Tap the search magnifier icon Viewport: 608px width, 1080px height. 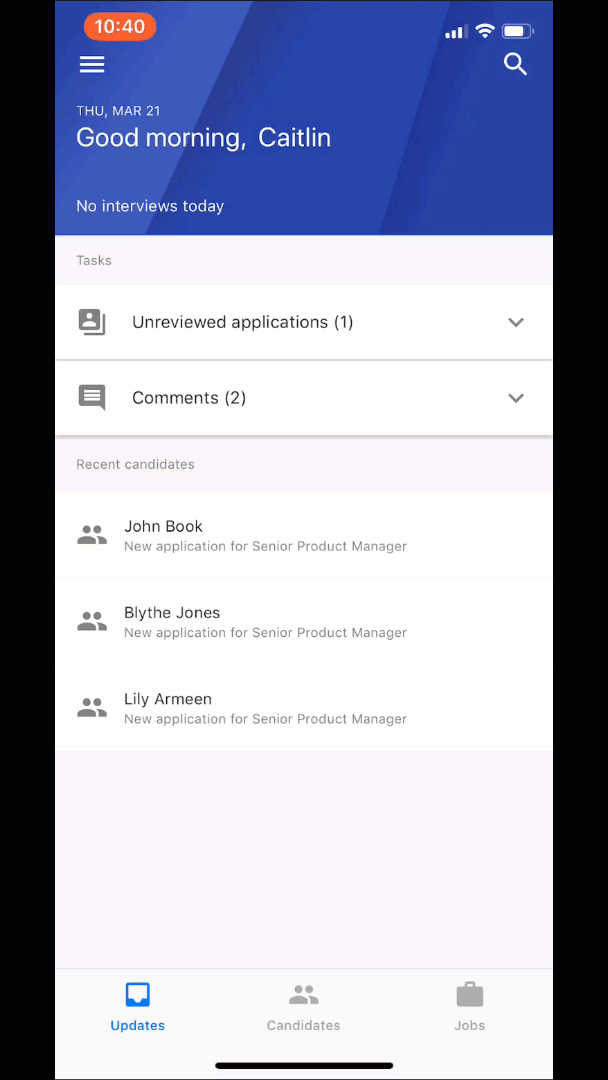[515, 64]
